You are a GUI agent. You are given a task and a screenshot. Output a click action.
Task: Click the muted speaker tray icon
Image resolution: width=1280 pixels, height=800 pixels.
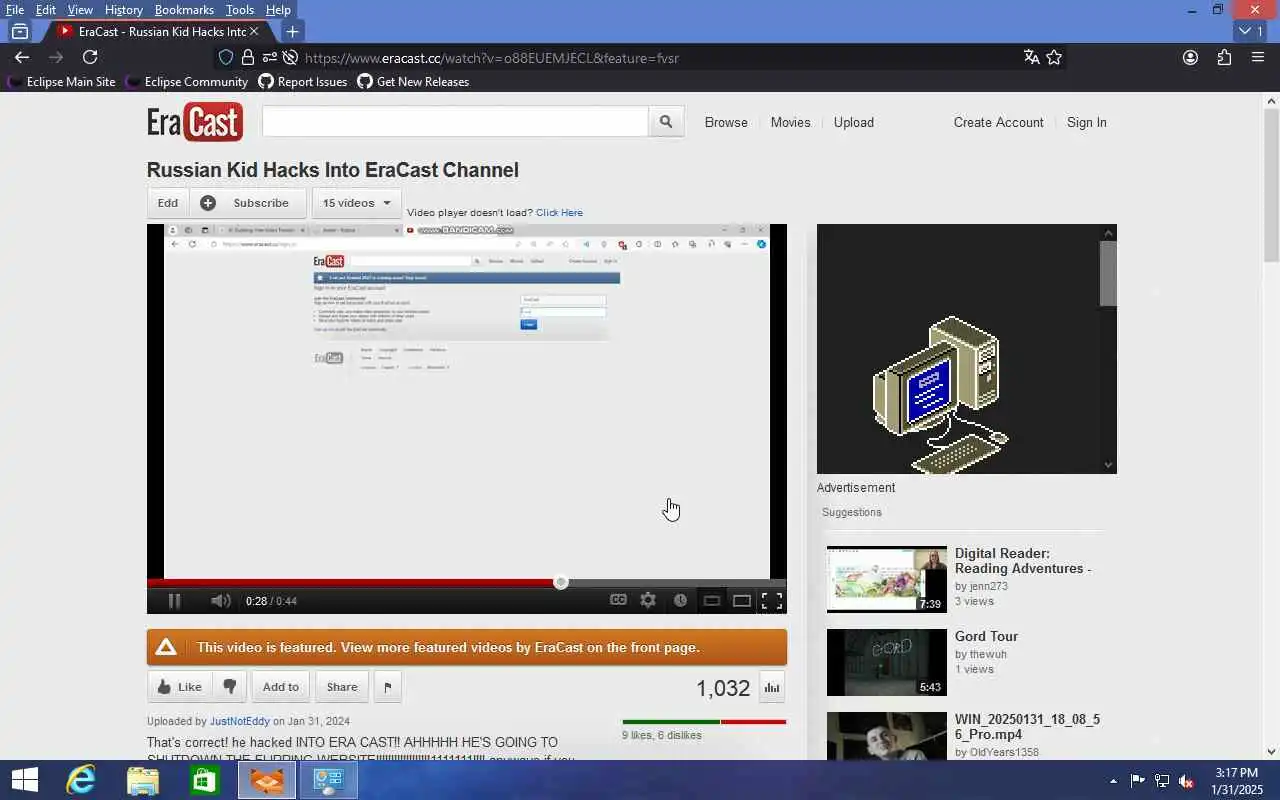click(1185, 780)
